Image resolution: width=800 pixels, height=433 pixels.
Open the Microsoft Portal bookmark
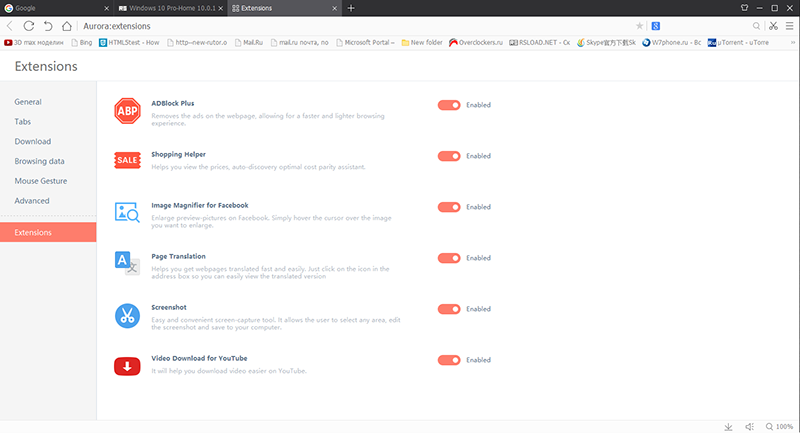tap(365, 43)
